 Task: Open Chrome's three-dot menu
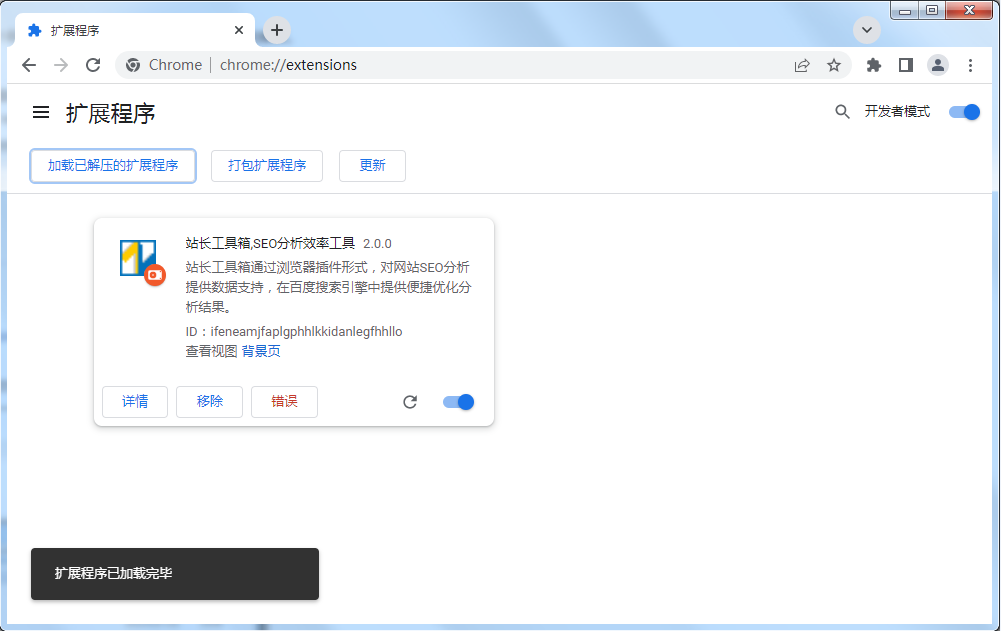tap(970, 65)
